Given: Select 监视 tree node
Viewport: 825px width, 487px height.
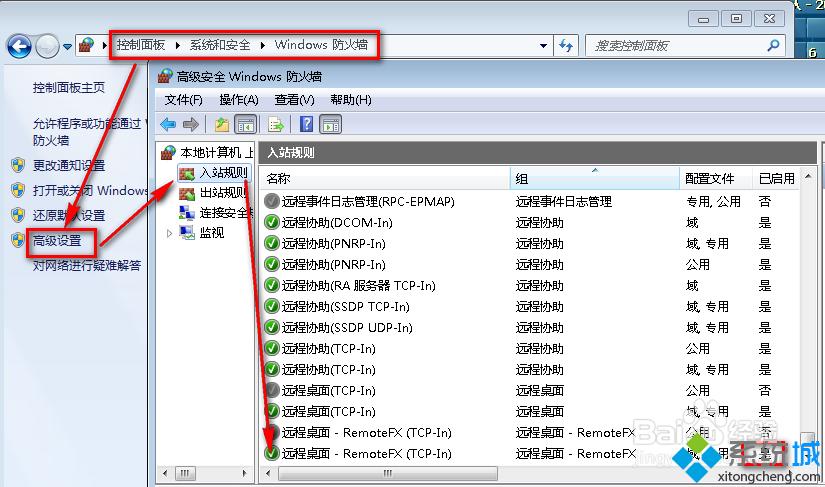Looking at the screenshot, I should 202,232.
